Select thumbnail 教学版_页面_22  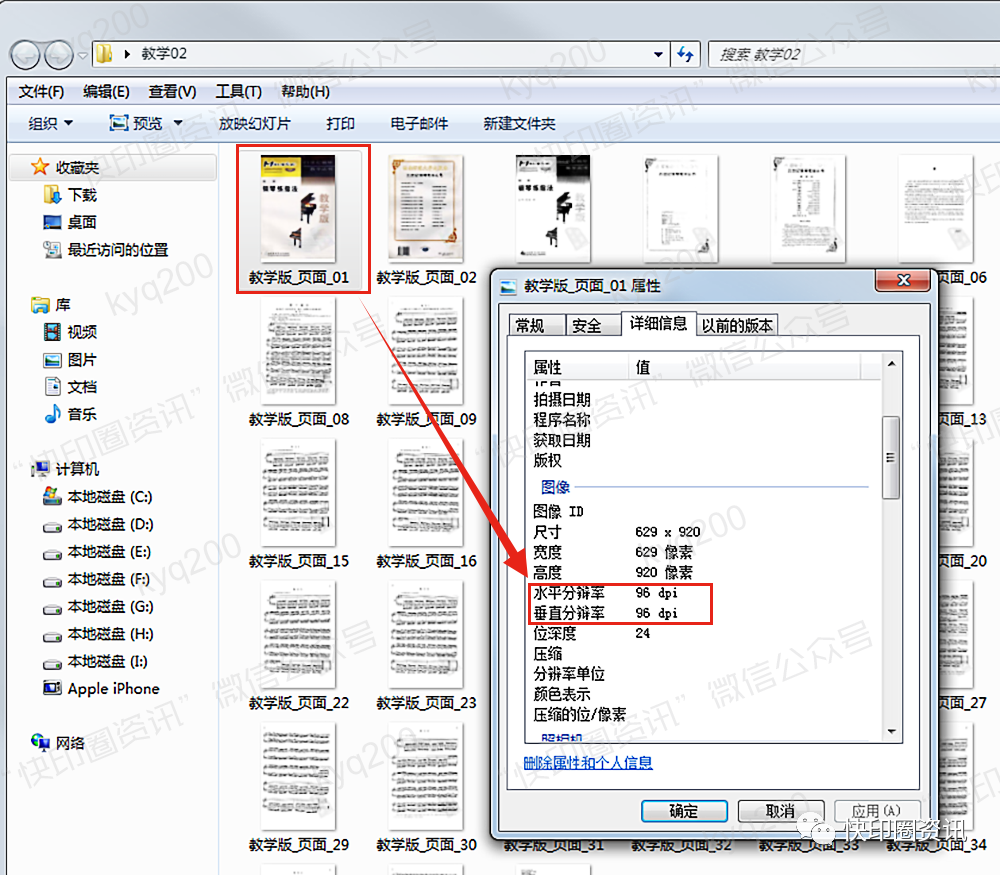point(298,635)
